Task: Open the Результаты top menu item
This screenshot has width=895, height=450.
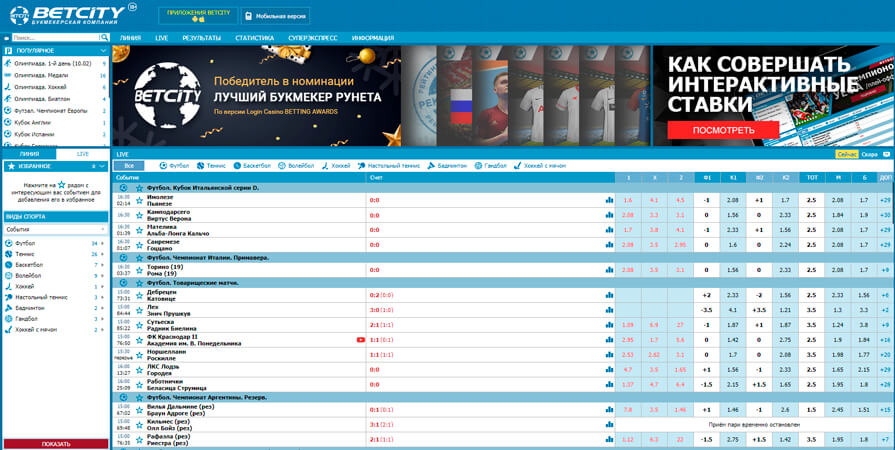Action: coord(201,38)
